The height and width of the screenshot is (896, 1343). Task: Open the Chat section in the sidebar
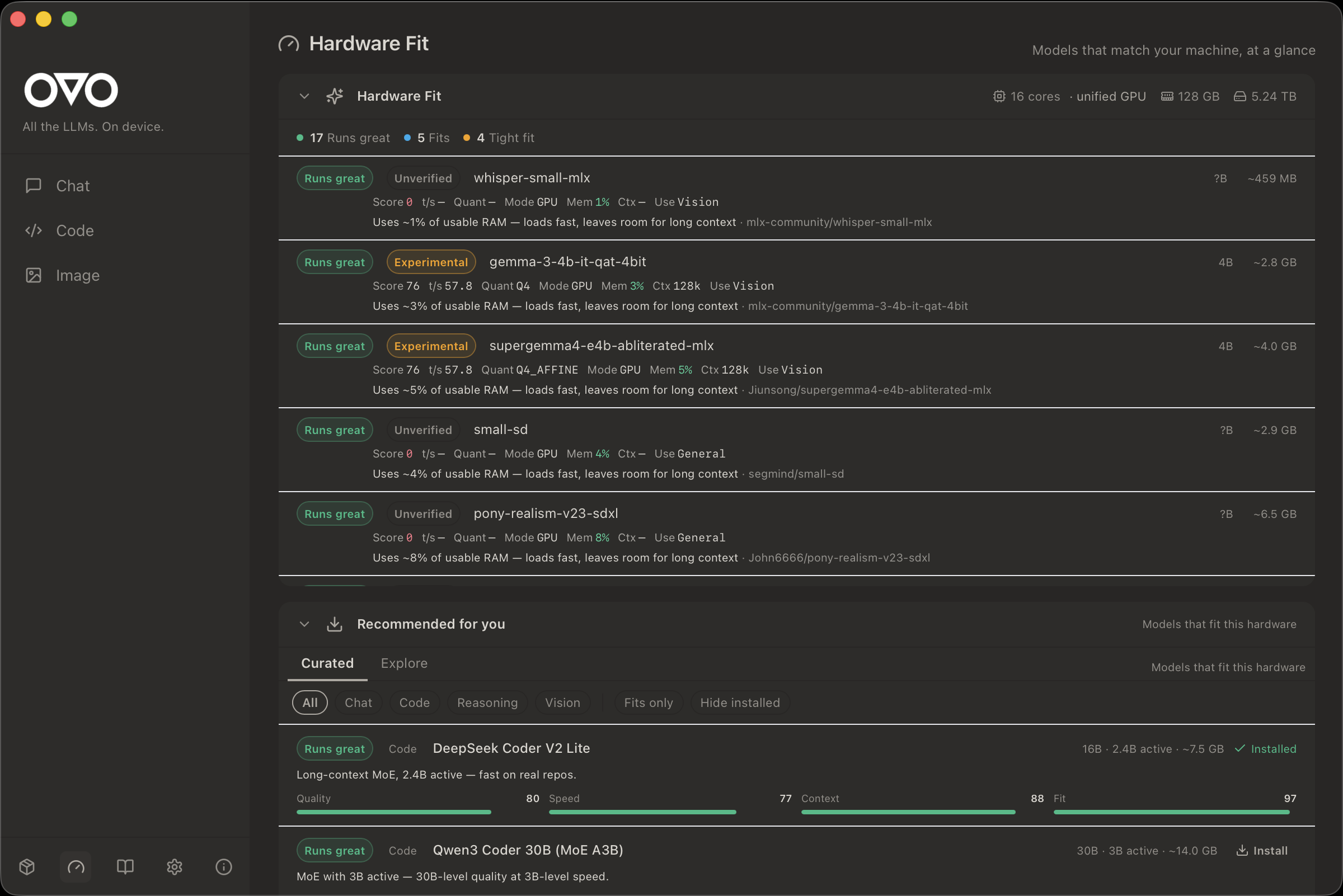coord(73,186)
